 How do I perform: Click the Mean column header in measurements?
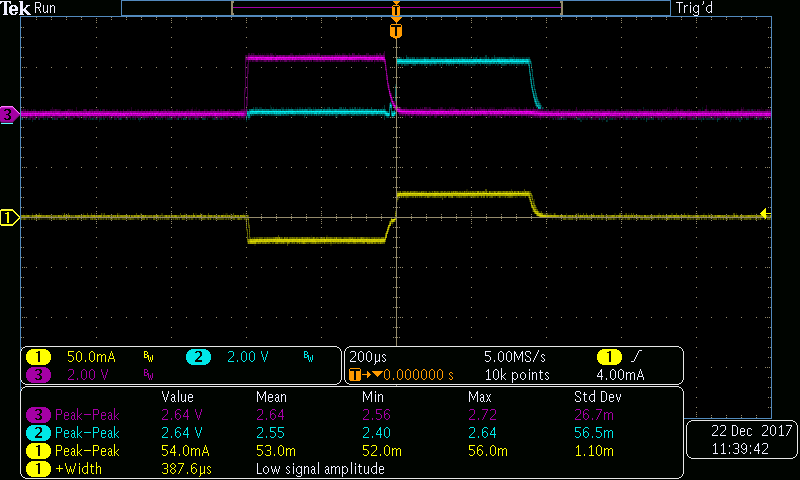coord(272,397)
